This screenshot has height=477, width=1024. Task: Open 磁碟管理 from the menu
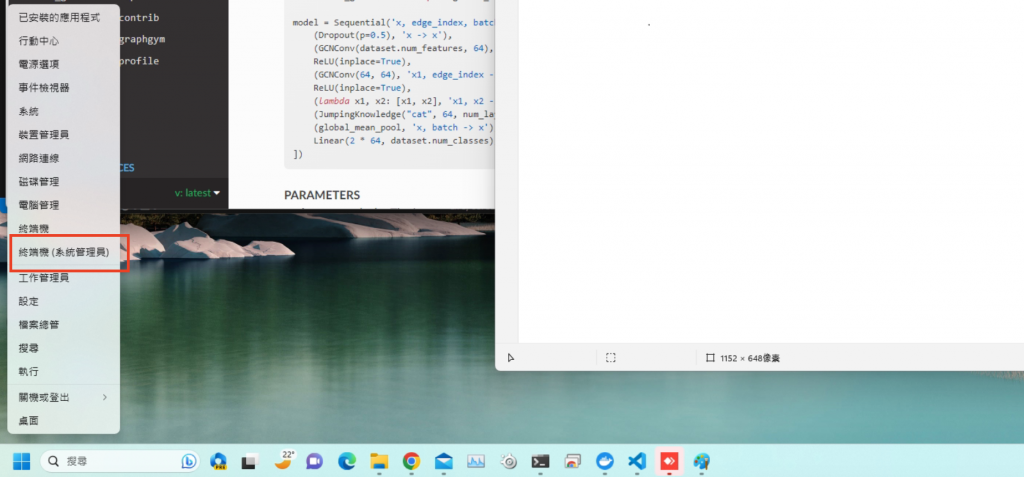[x=63, y=182]
